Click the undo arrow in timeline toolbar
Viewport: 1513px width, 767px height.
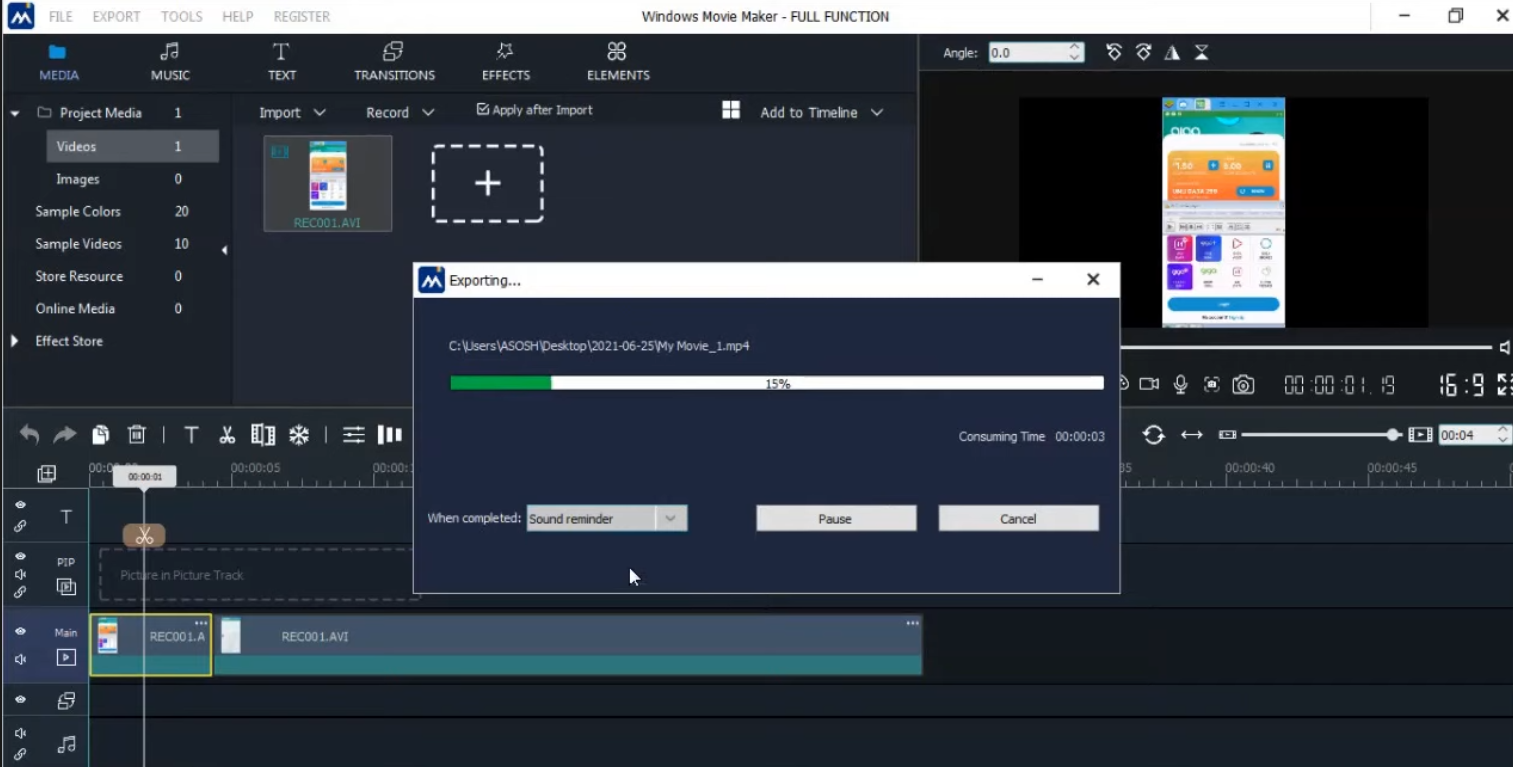[30, 435]
